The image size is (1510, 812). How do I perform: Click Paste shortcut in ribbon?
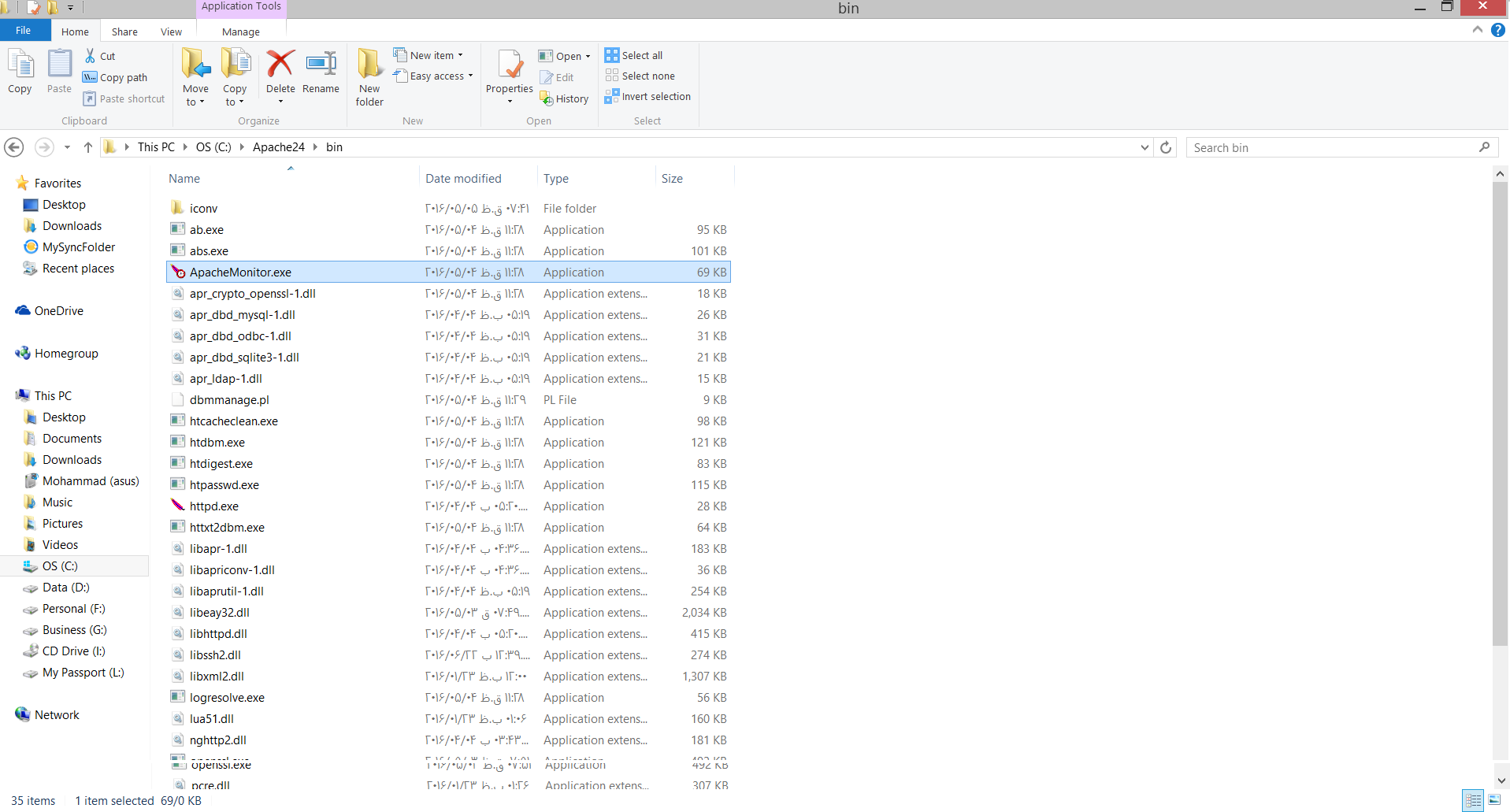coord(124,98)
